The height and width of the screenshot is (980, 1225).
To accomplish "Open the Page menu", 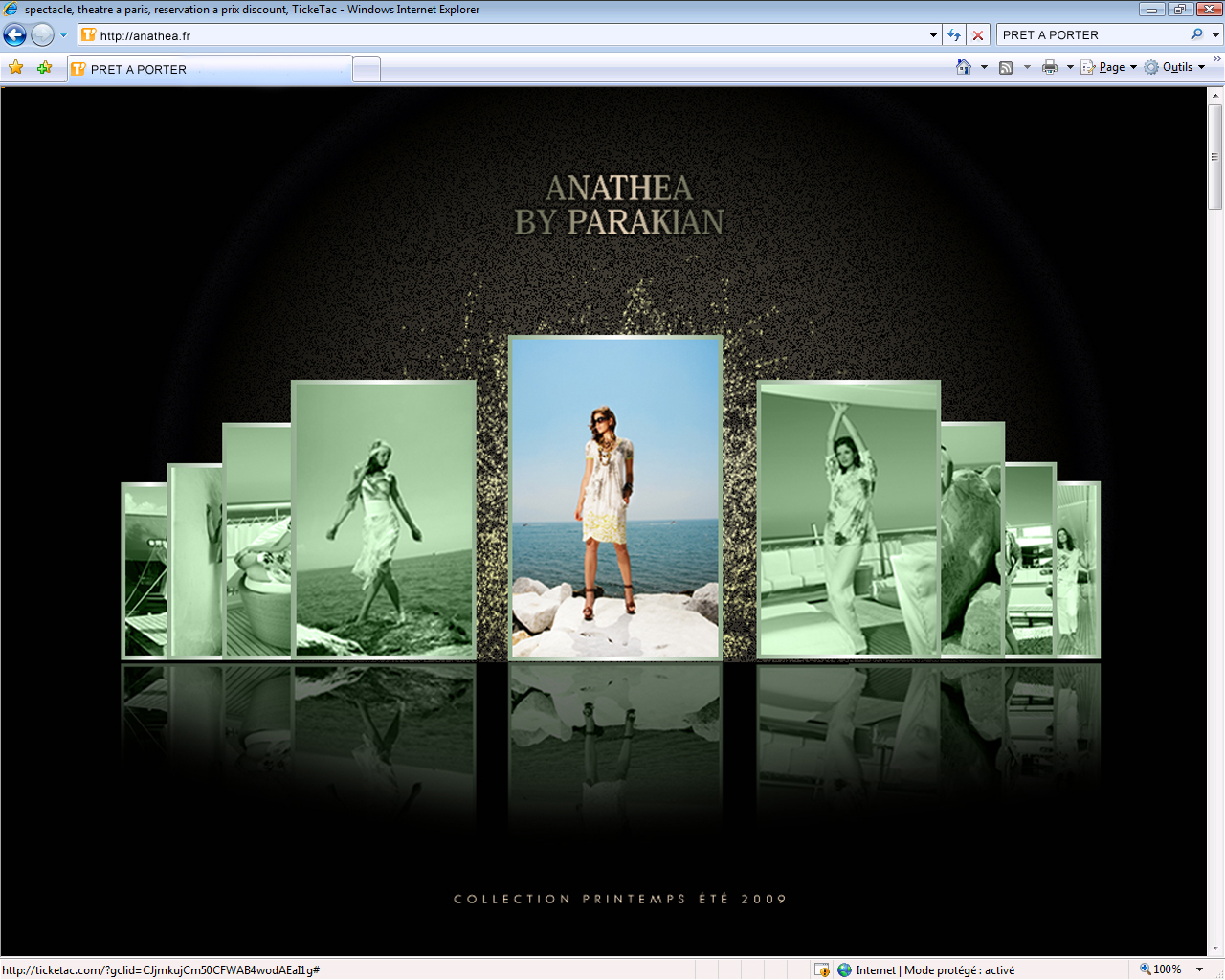I will [x=1109, y=67].
